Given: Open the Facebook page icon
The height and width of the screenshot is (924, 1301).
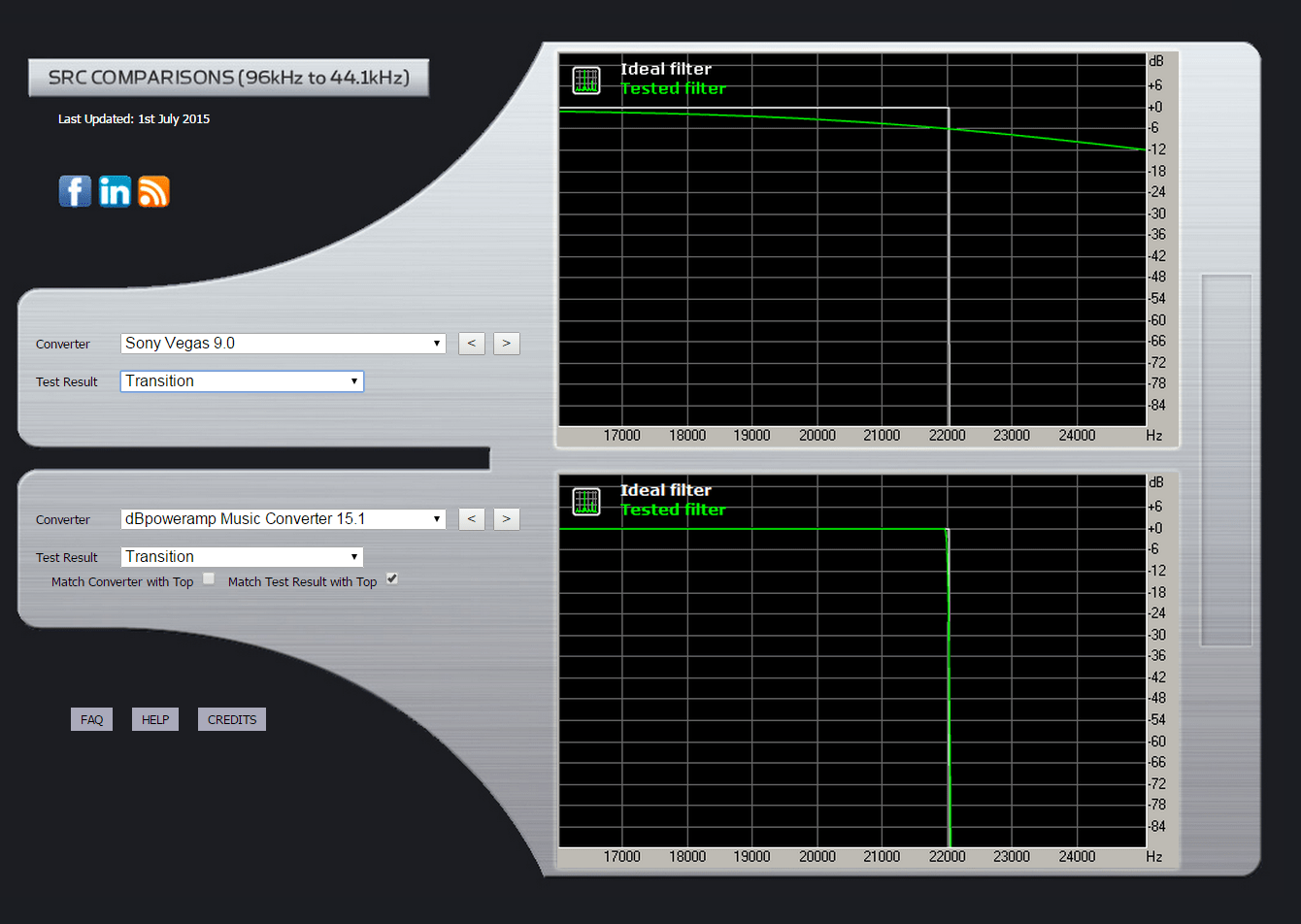Looking at the screenshot, I should click(75, 191).
